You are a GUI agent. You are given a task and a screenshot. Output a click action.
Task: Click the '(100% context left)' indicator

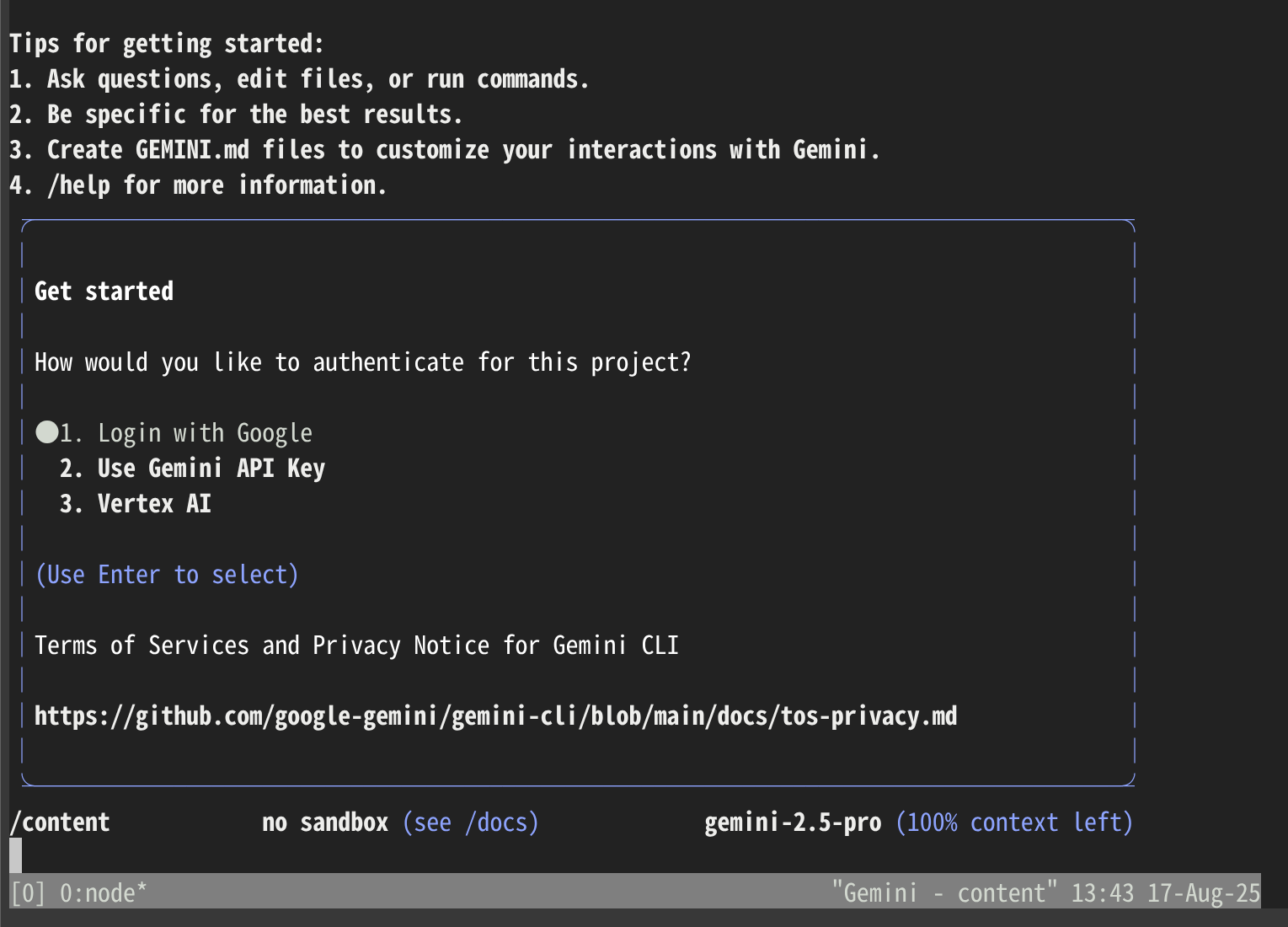tap(1014, 823)
